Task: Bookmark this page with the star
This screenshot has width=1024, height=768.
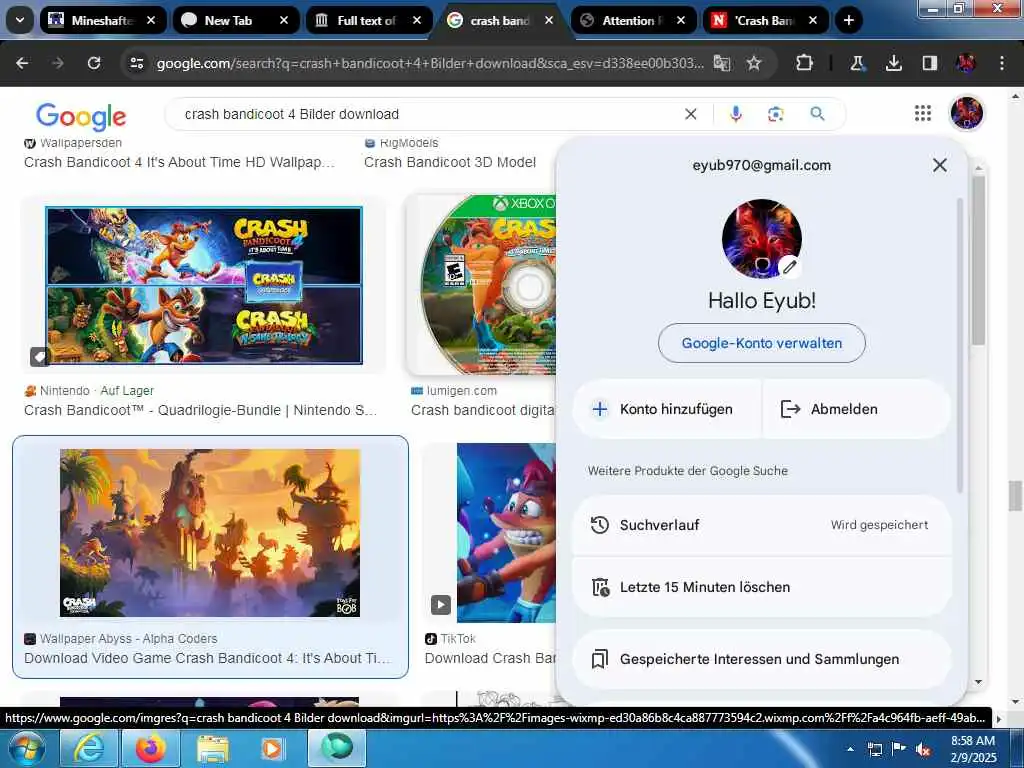Action: tap(754, 63)
